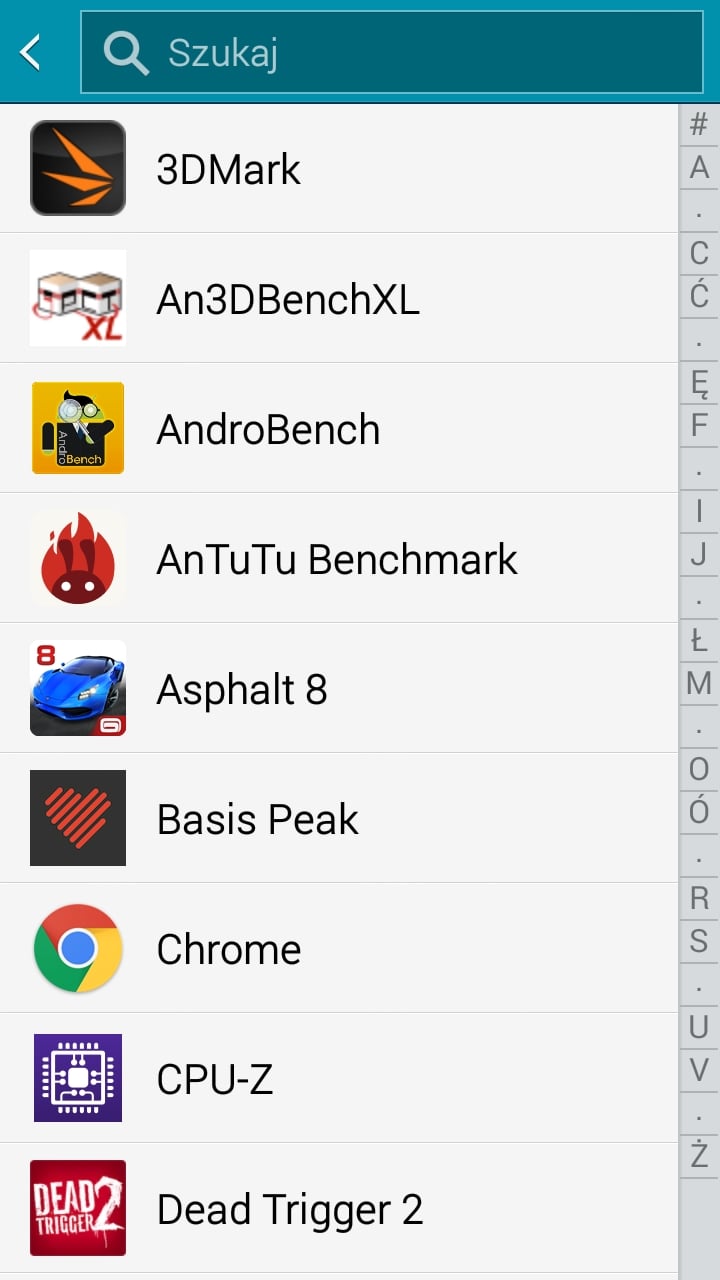Jump to letter S in index
720x1280 pixels.
click(x=699, y=941)
